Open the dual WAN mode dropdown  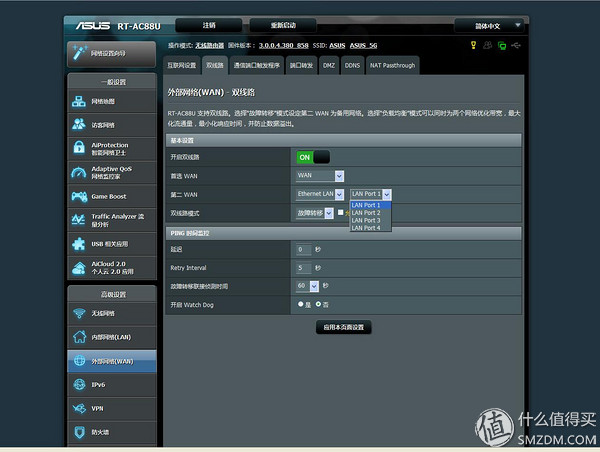(315, 213)
